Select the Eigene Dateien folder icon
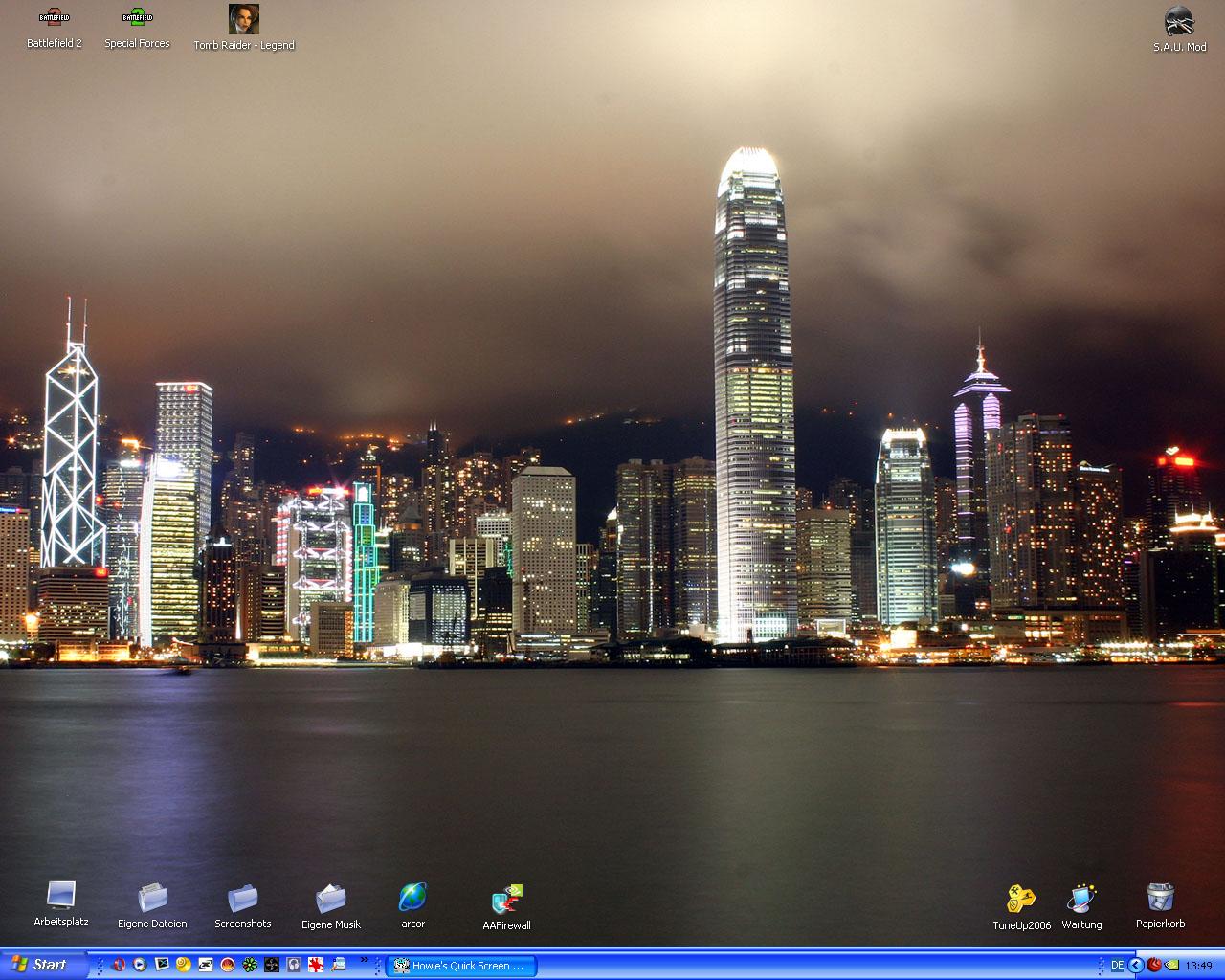The width and height of the screenshot is (1225, 980). click(152, 906)
